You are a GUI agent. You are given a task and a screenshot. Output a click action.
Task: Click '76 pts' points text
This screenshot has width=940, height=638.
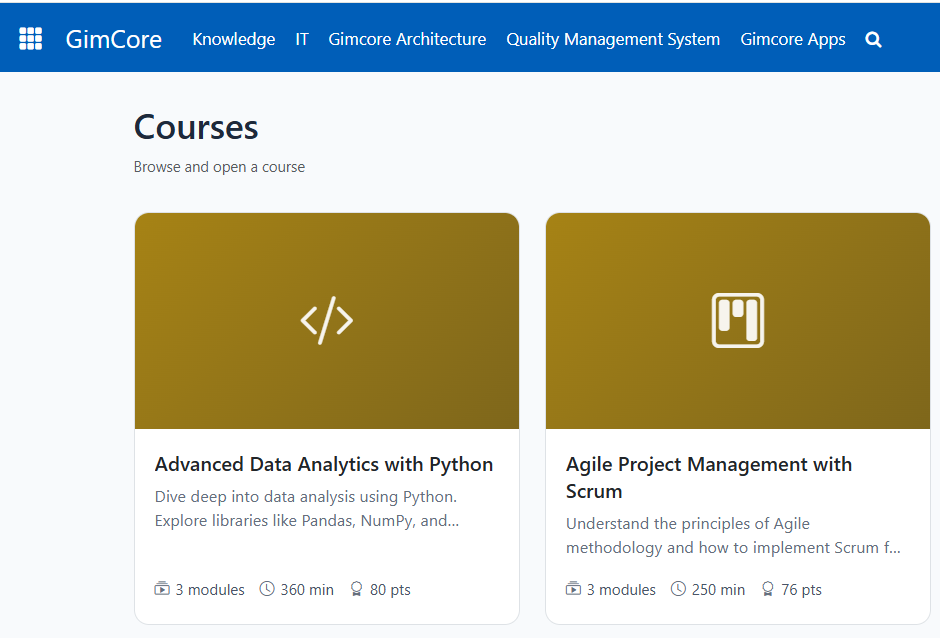(x=802, y=589)
